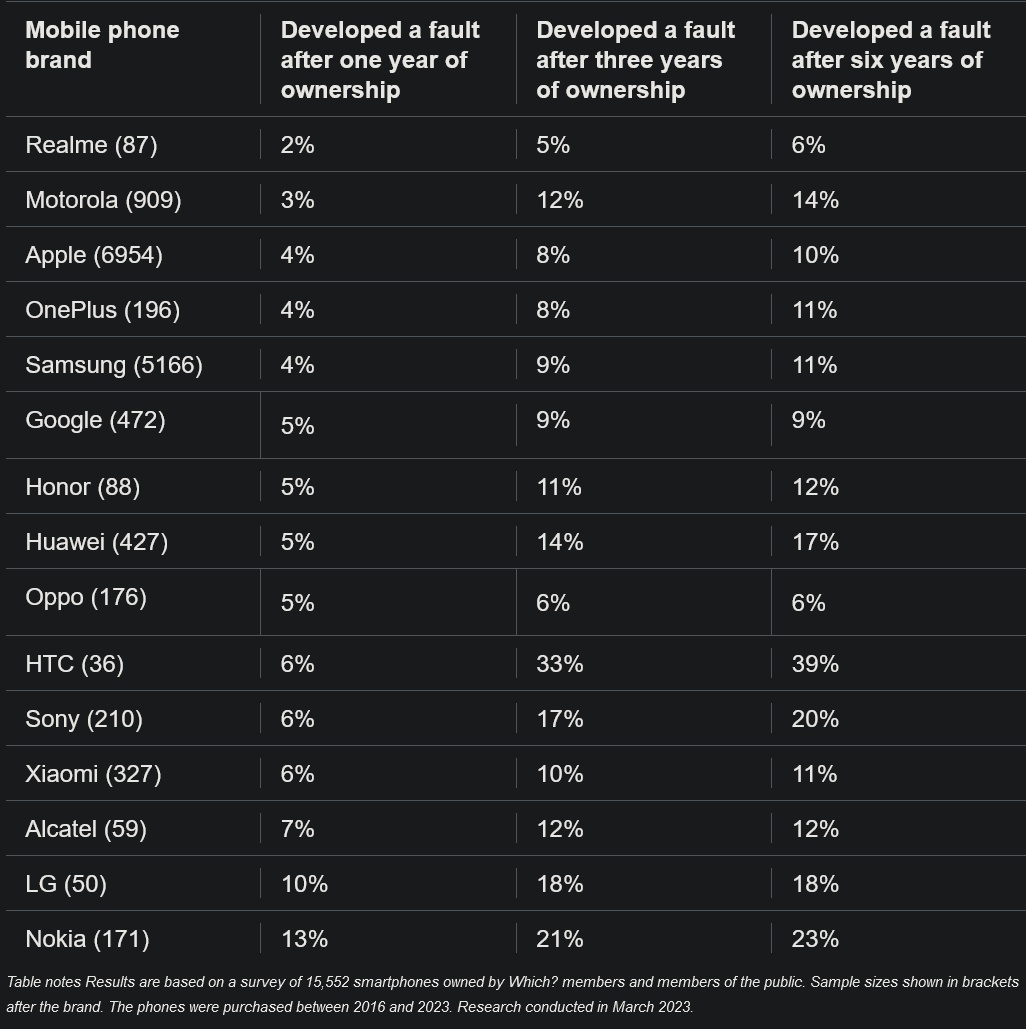Image resolution: width=1026 pixels, height=1029 pixels.
Task: Click Nokia's 23% six-year fault value
Action: (815, 939)
